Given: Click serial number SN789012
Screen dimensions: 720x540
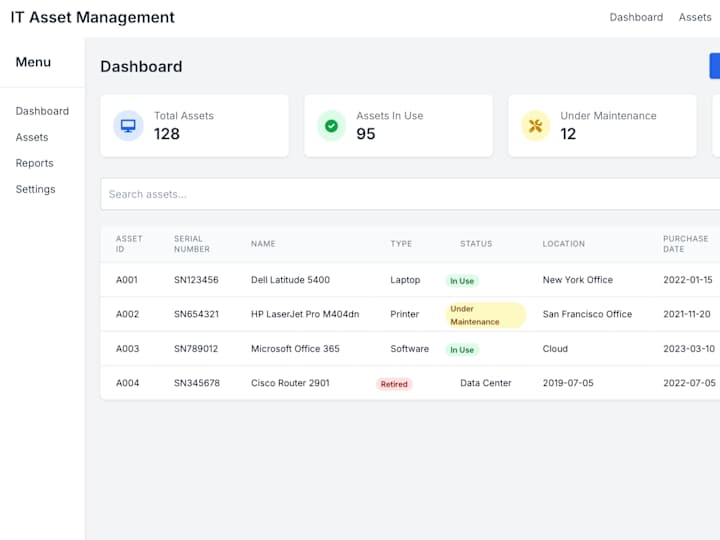Looking at the screenshot, I should pos(196,349).
